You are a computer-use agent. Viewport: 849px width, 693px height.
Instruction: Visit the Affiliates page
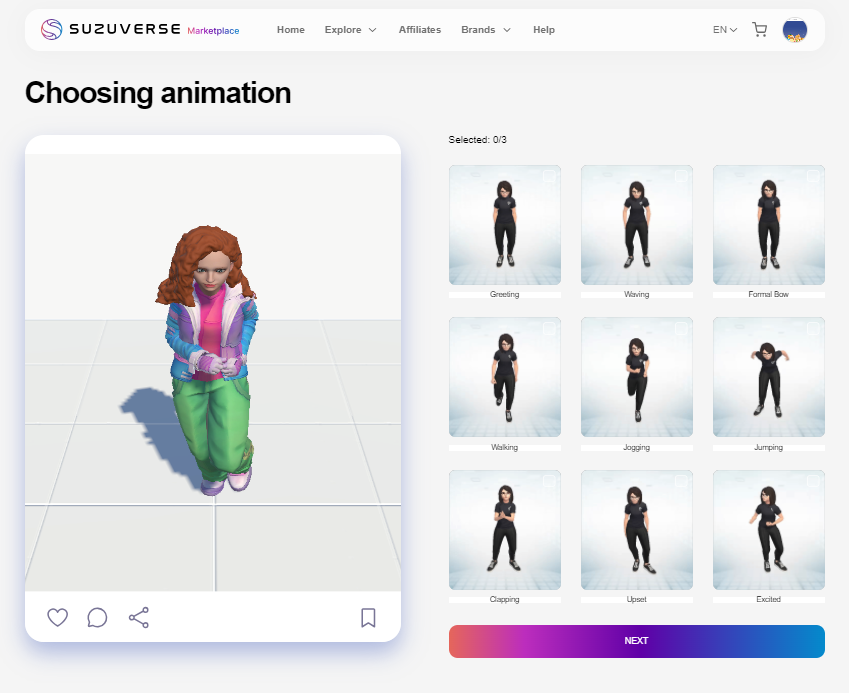(x=419, y=29)
